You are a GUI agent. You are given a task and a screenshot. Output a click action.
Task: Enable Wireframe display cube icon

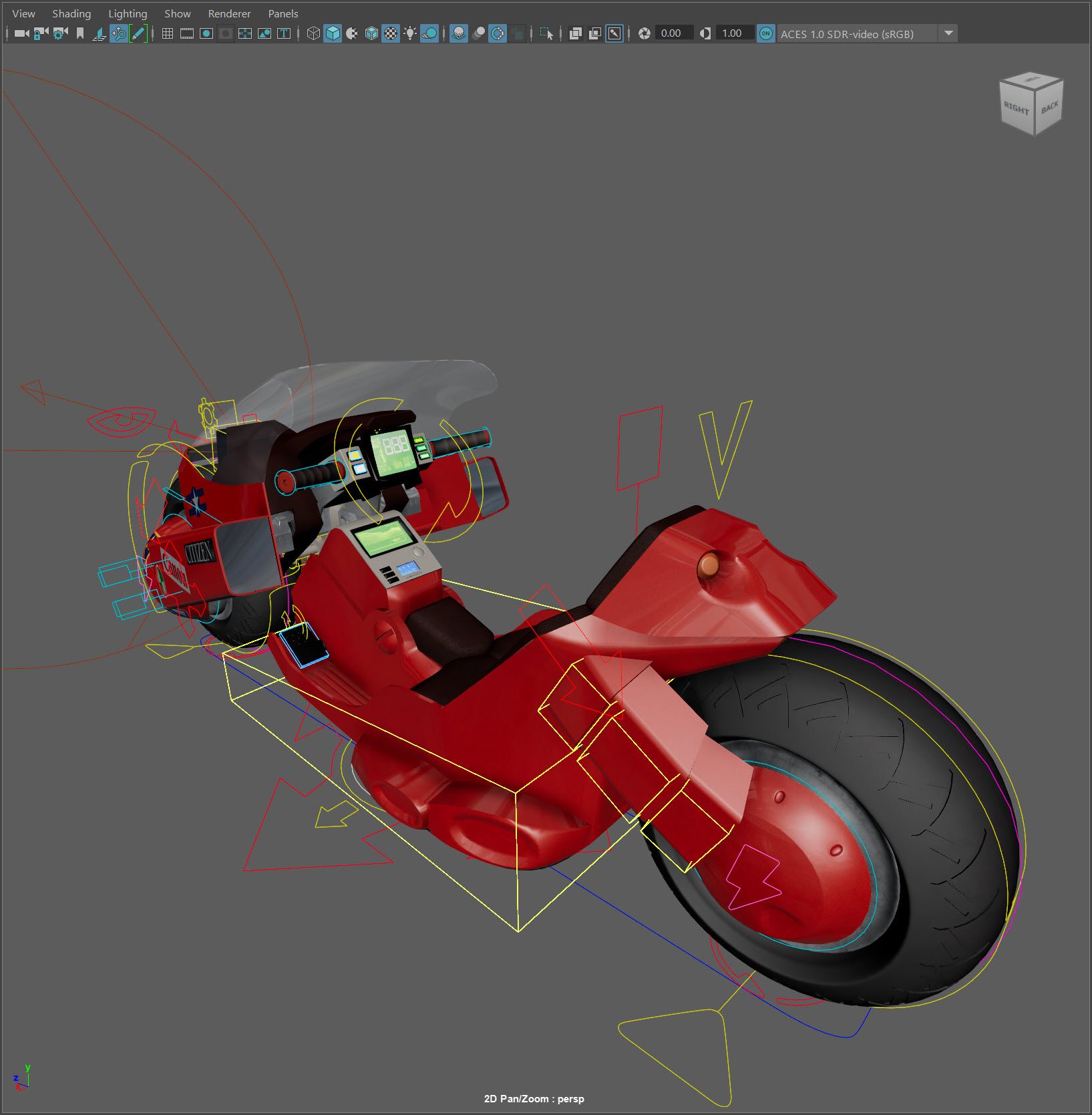(313, 33)
